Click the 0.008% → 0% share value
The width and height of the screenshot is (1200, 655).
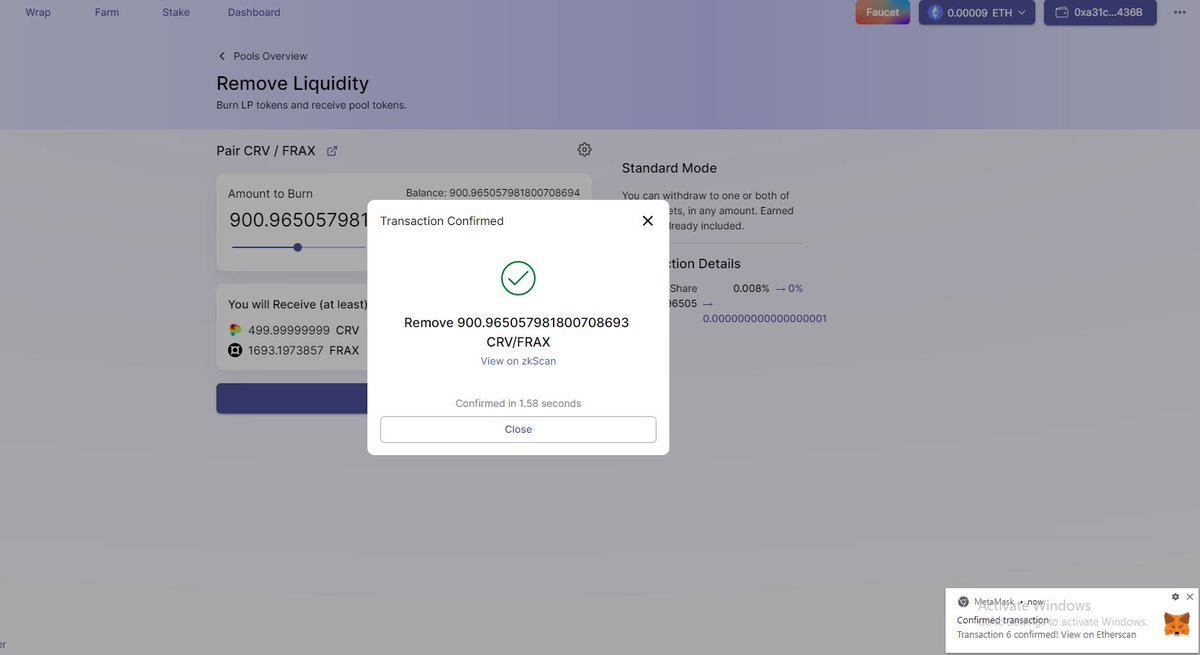pos(768,288)
